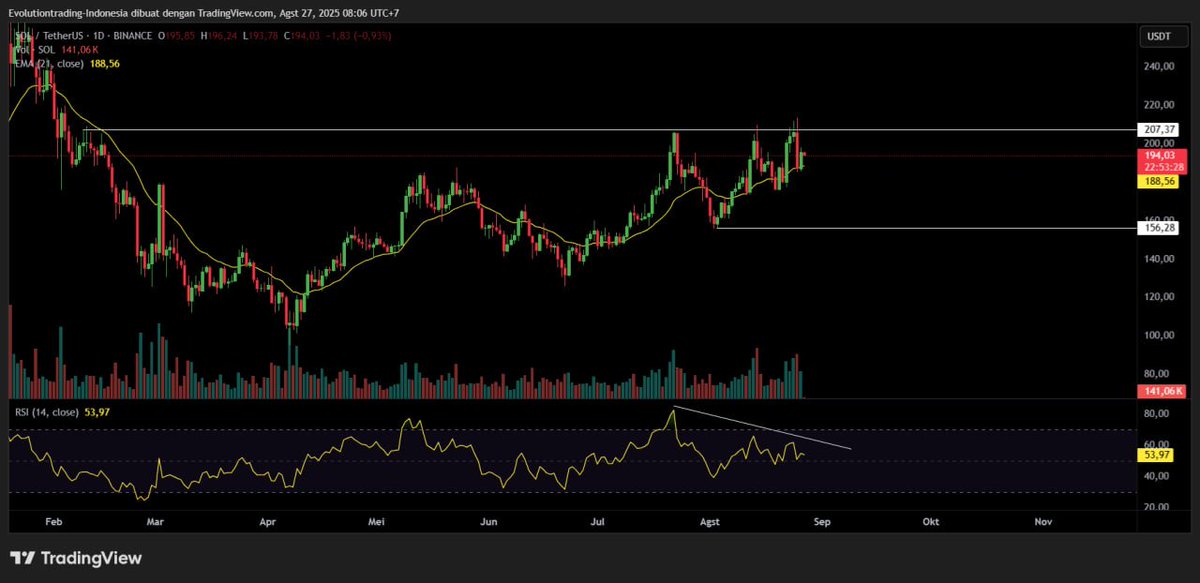Viewport: 1200px width, 583px height.
Task: Click the Nov label on time axis
Action: pos(1044,522)
